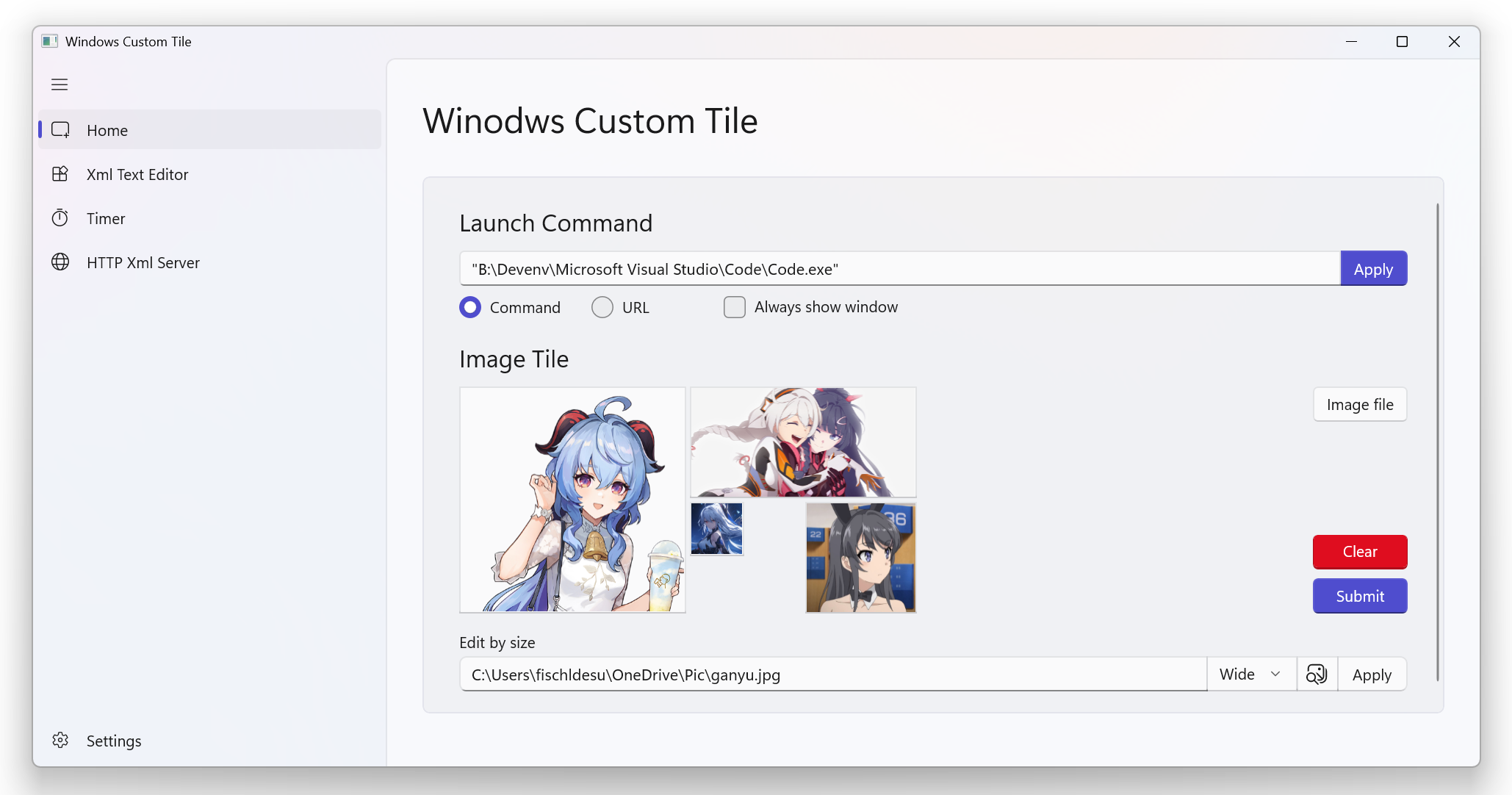The height and width of the screenshot is (795, 1512).
Task: Select the wide two-character tile preview
Action: 803,442
